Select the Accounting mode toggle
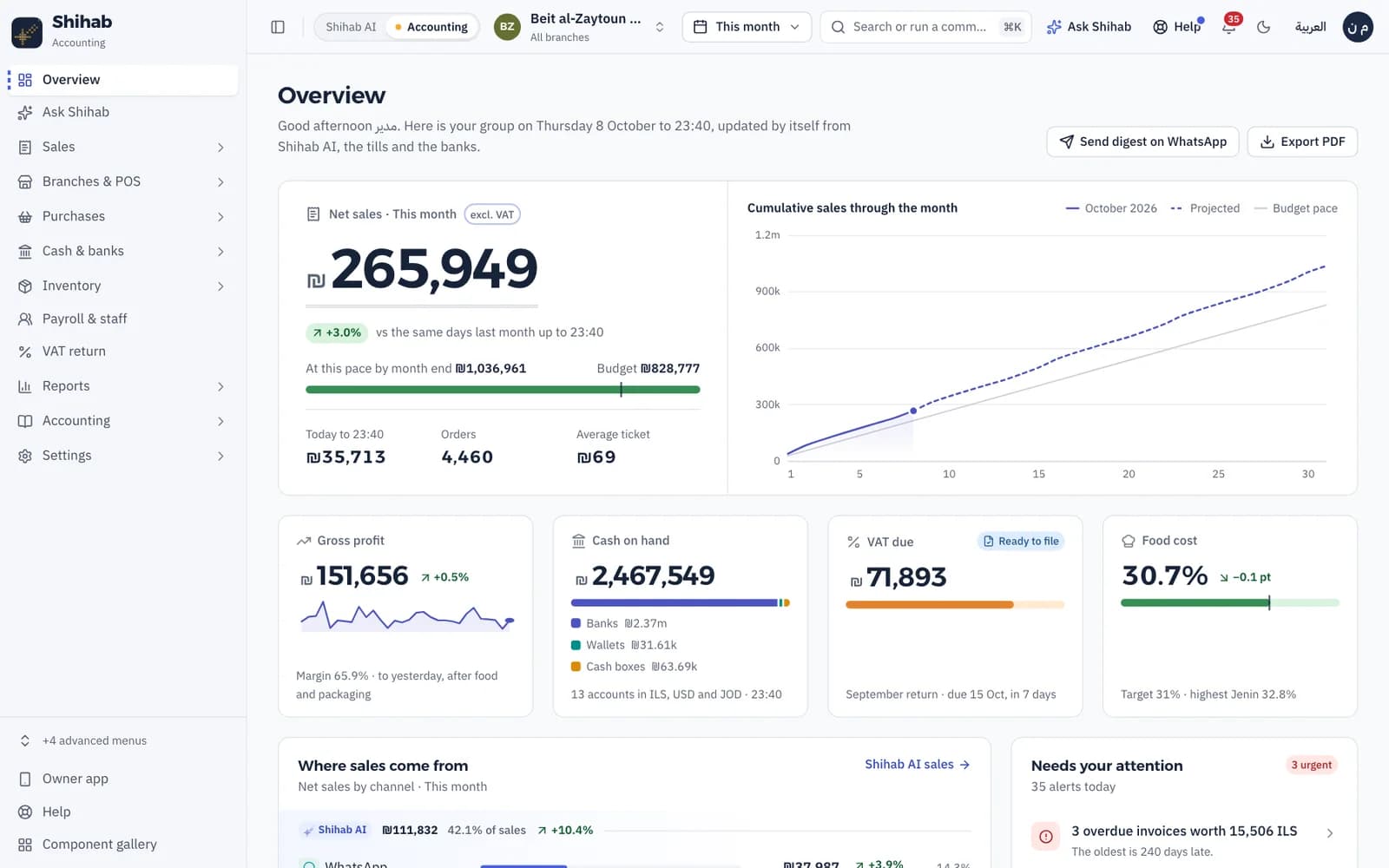The height and width of the screenshot is (868, 1389). 431,27
